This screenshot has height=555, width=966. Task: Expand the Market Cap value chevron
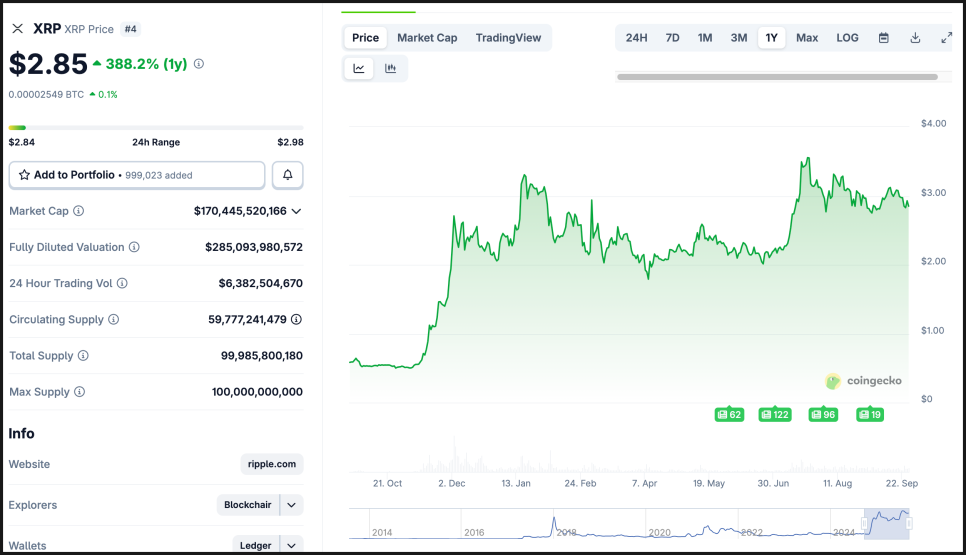[x=296, y=211]
